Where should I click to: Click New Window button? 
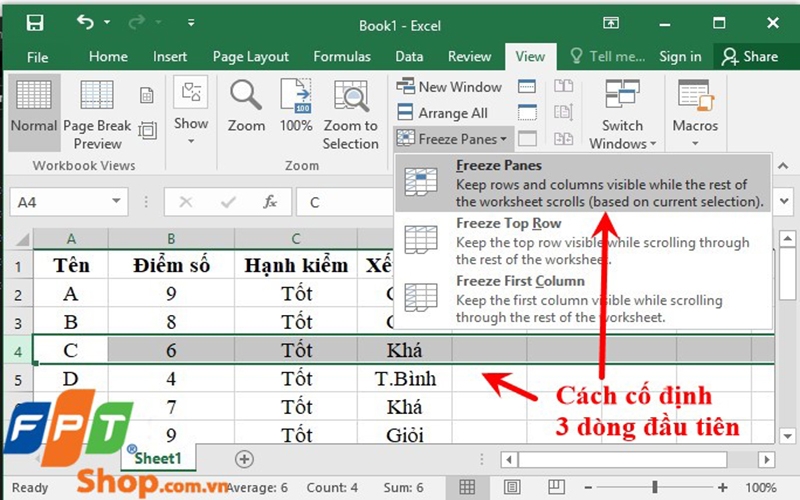(x=449, y=87)
